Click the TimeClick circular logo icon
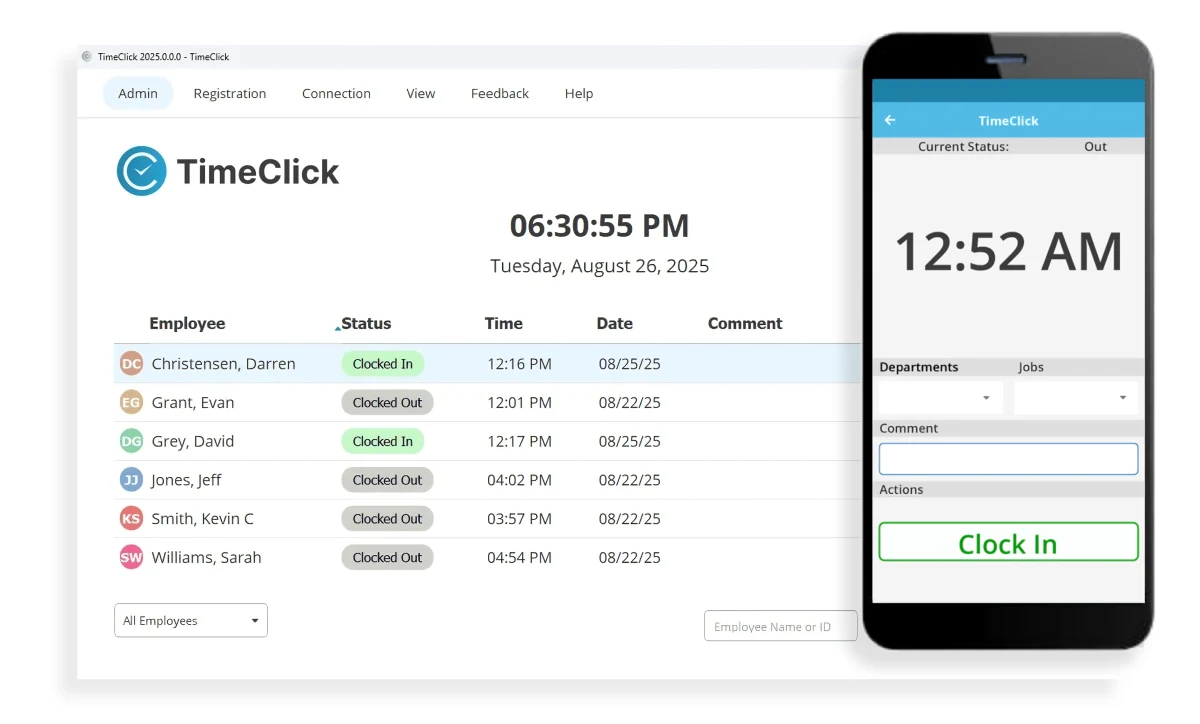Screen dimensions: 1200x724 click(x=140, y=170)
